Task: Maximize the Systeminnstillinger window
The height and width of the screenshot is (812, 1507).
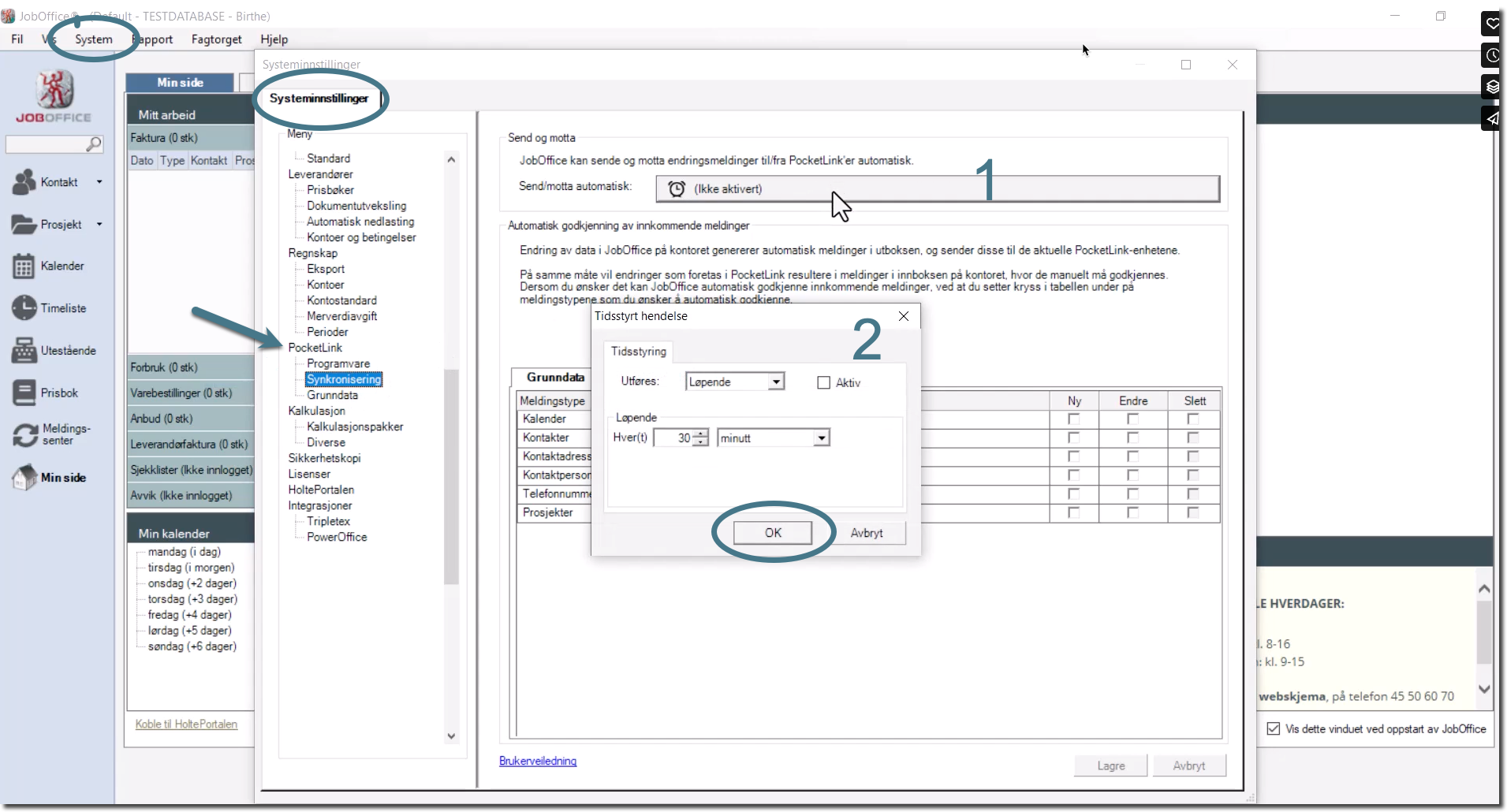Action: (1186, 65)
